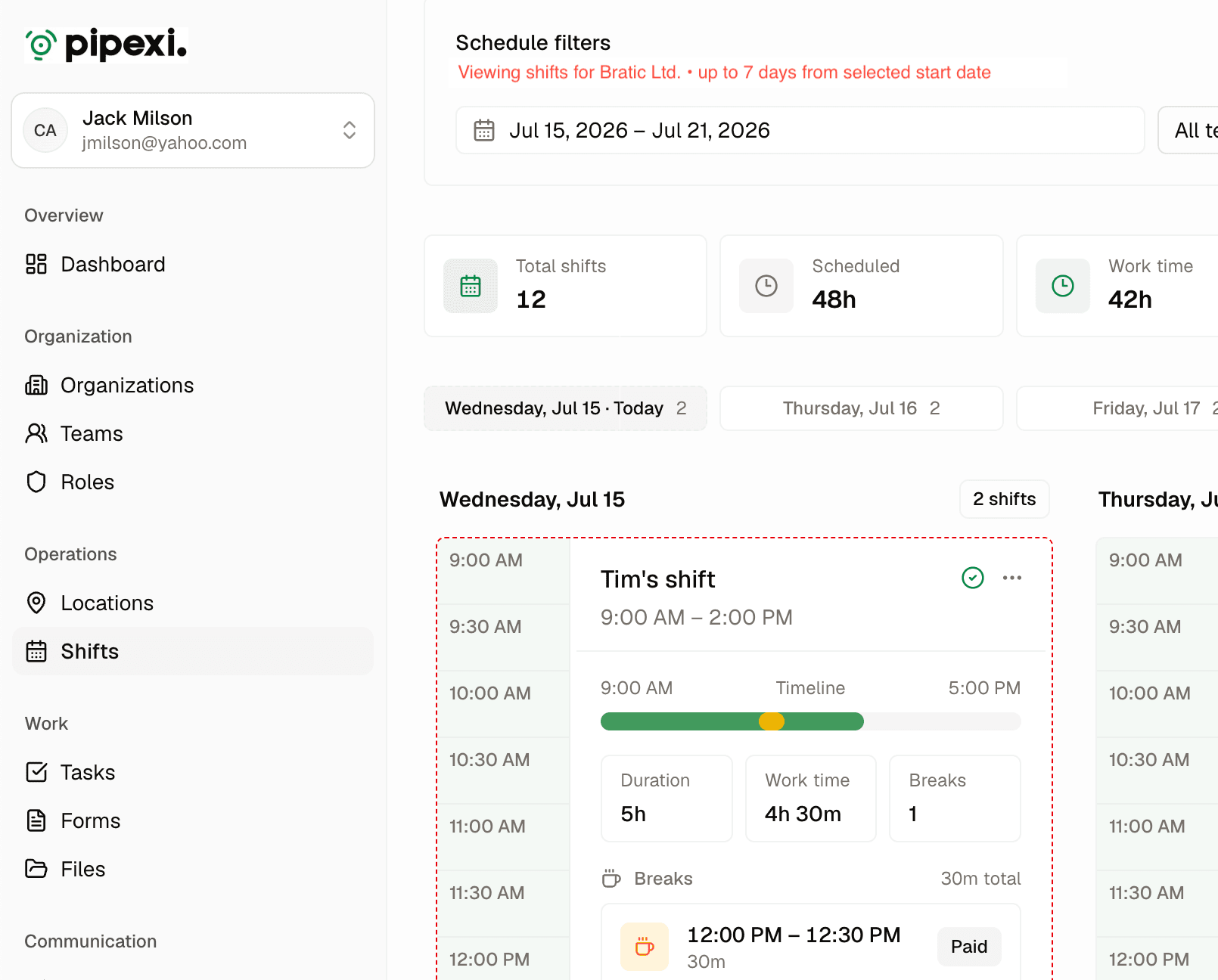This screenshot has width=1218, height=980.
Task: Click the Total shifts calendar icon
Action: [x=471, y=286]
